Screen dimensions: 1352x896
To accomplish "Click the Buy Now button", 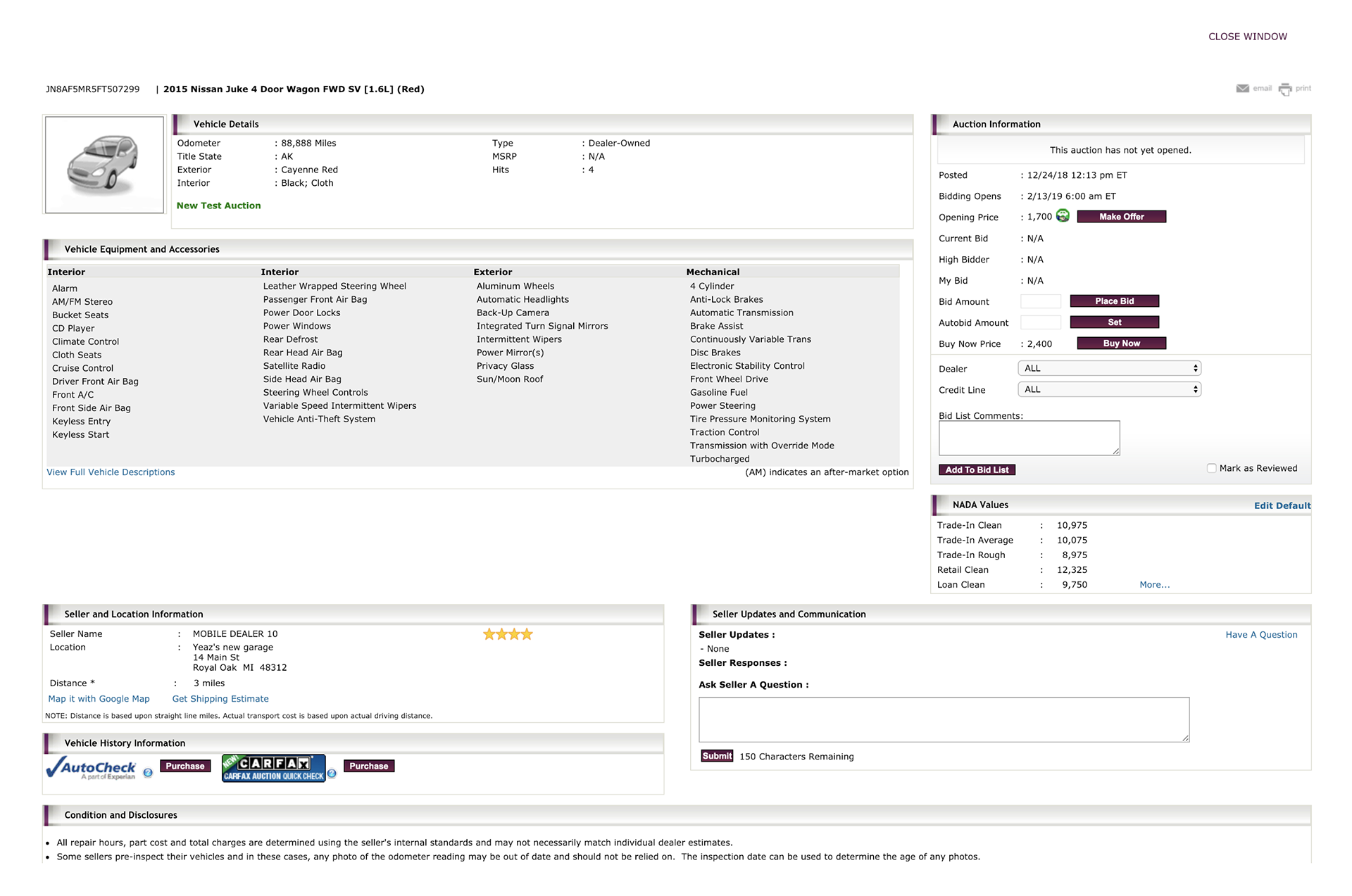I will [x=1122, y=343].
